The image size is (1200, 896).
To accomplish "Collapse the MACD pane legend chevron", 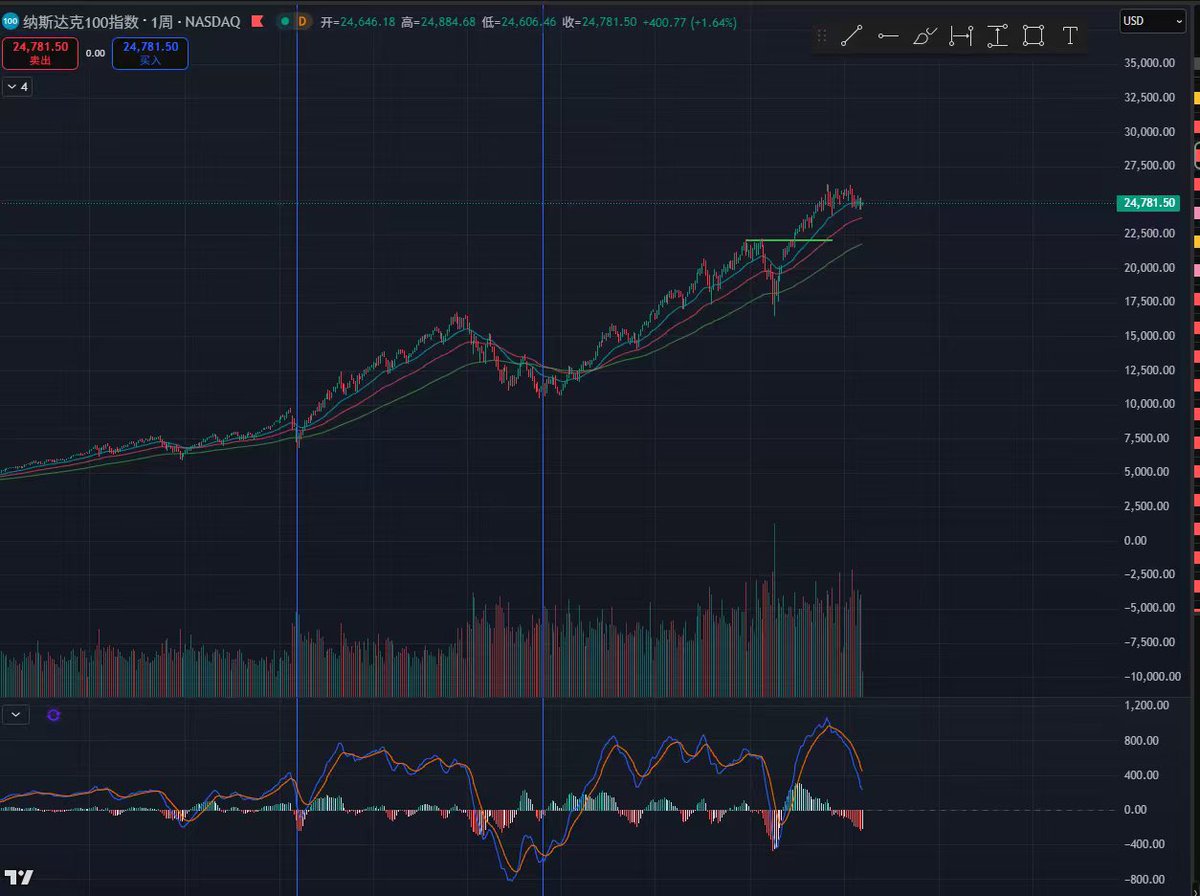I will 16,715.
